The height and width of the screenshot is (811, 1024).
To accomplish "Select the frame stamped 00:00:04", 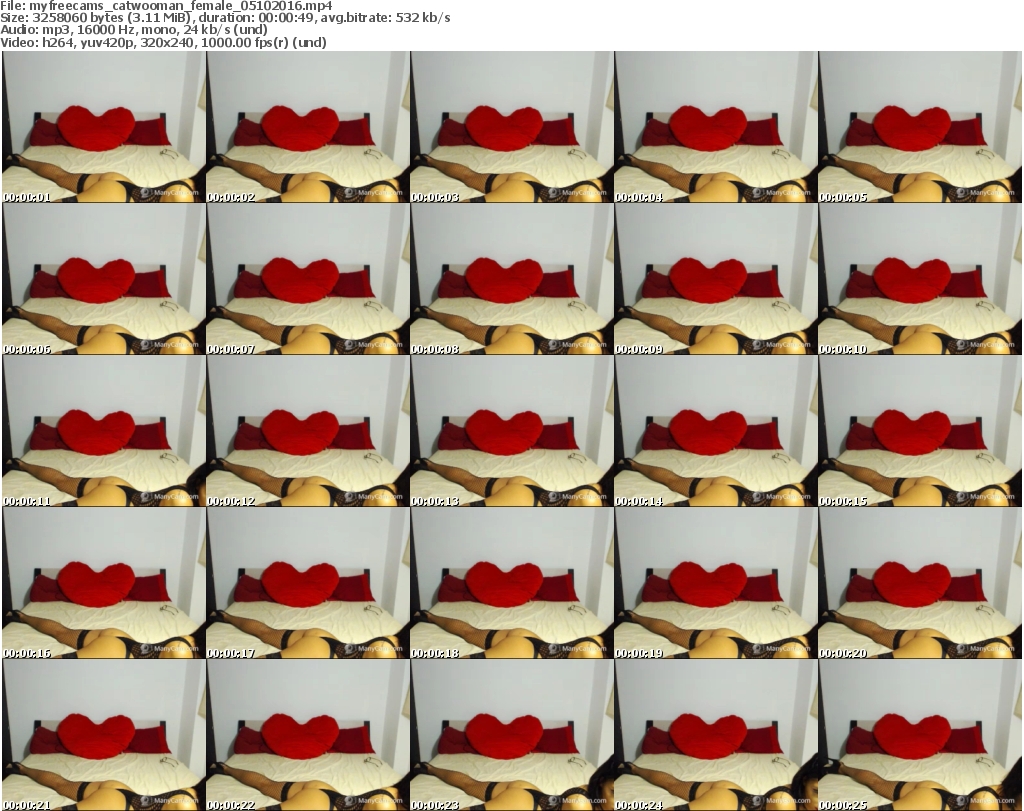I will pos(716,127).
